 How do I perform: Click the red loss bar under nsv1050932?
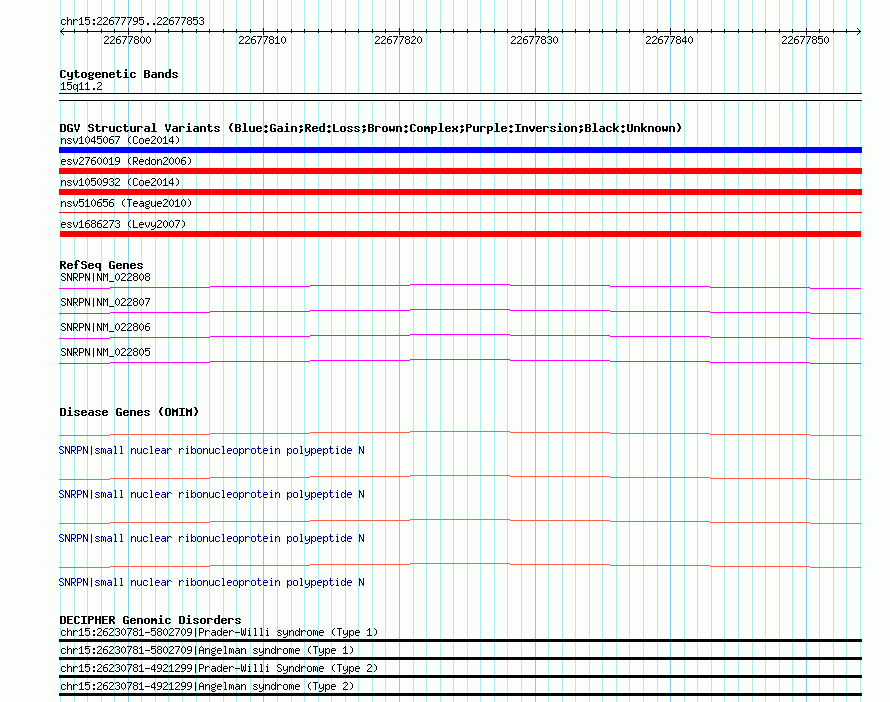point(460,192)
